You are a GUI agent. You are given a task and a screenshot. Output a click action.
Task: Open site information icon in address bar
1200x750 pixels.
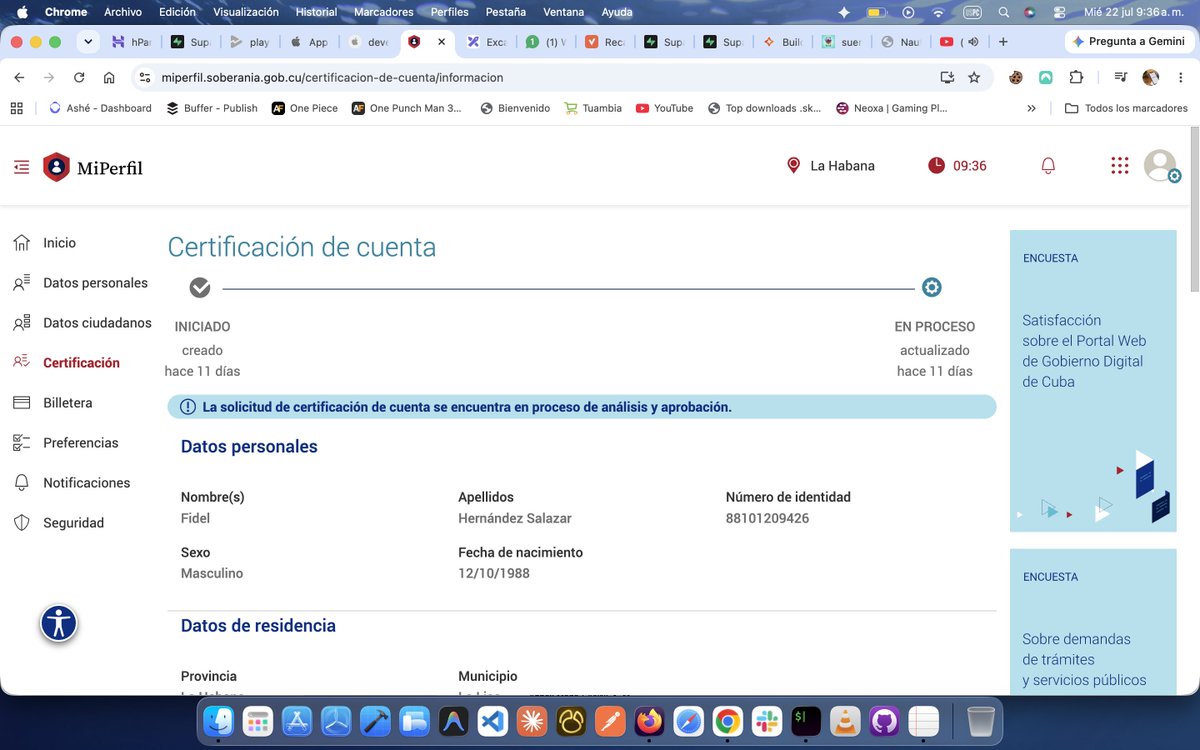click(x=144, y=77)
